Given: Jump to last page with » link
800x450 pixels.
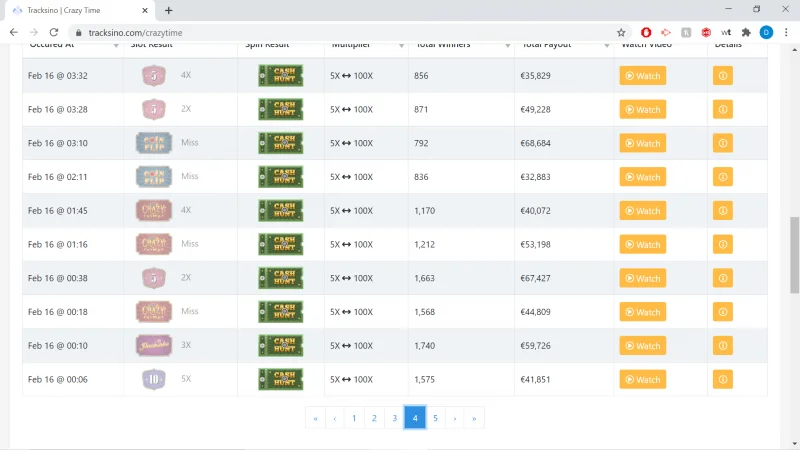Looking at the screenshot, I should coord(474,418).
